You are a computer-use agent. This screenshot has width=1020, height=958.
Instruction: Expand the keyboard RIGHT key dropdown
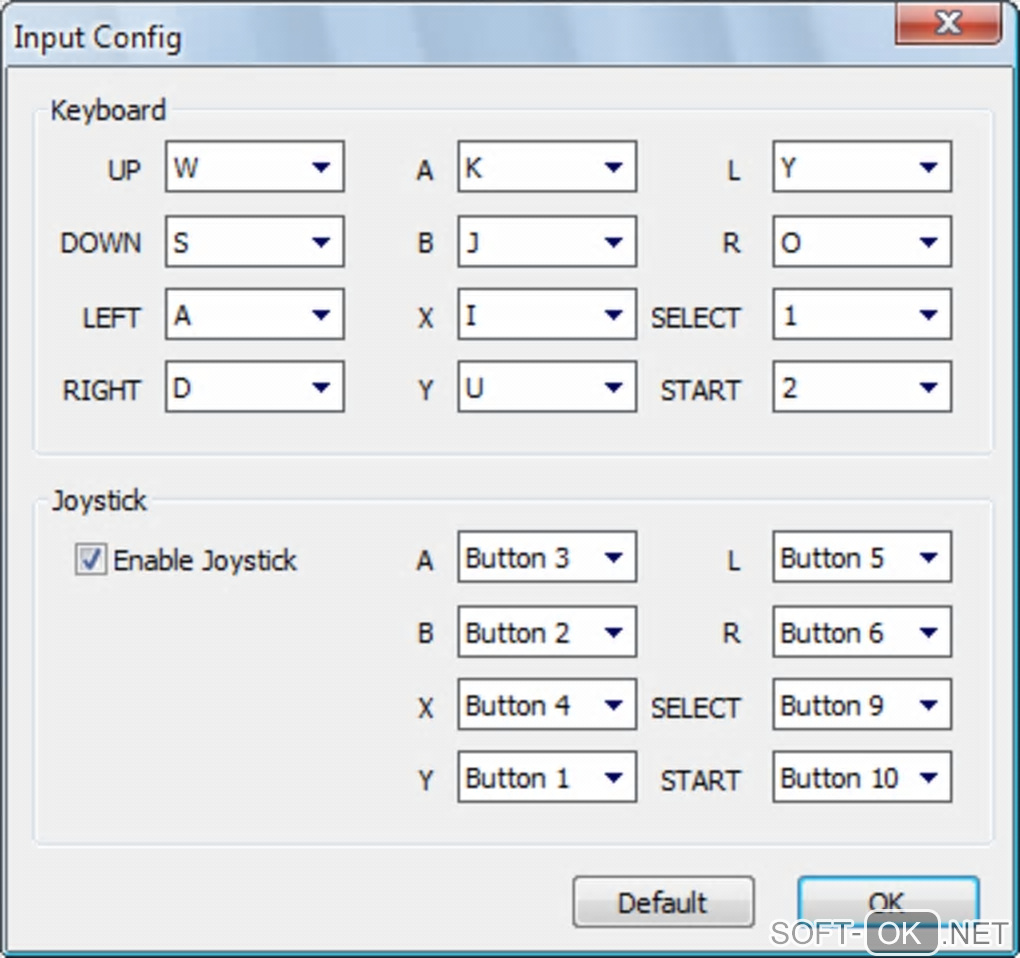255,388
